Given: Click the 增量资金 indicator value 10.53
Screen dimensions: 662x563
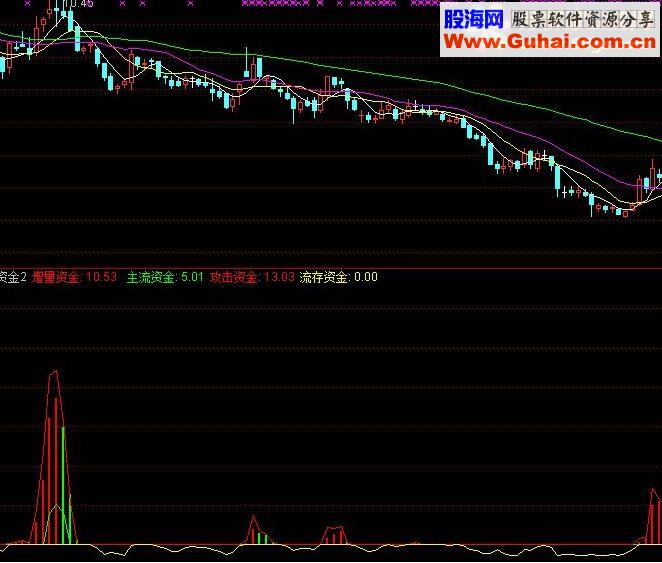Looking at the screenshot, I should pos(101,277).
